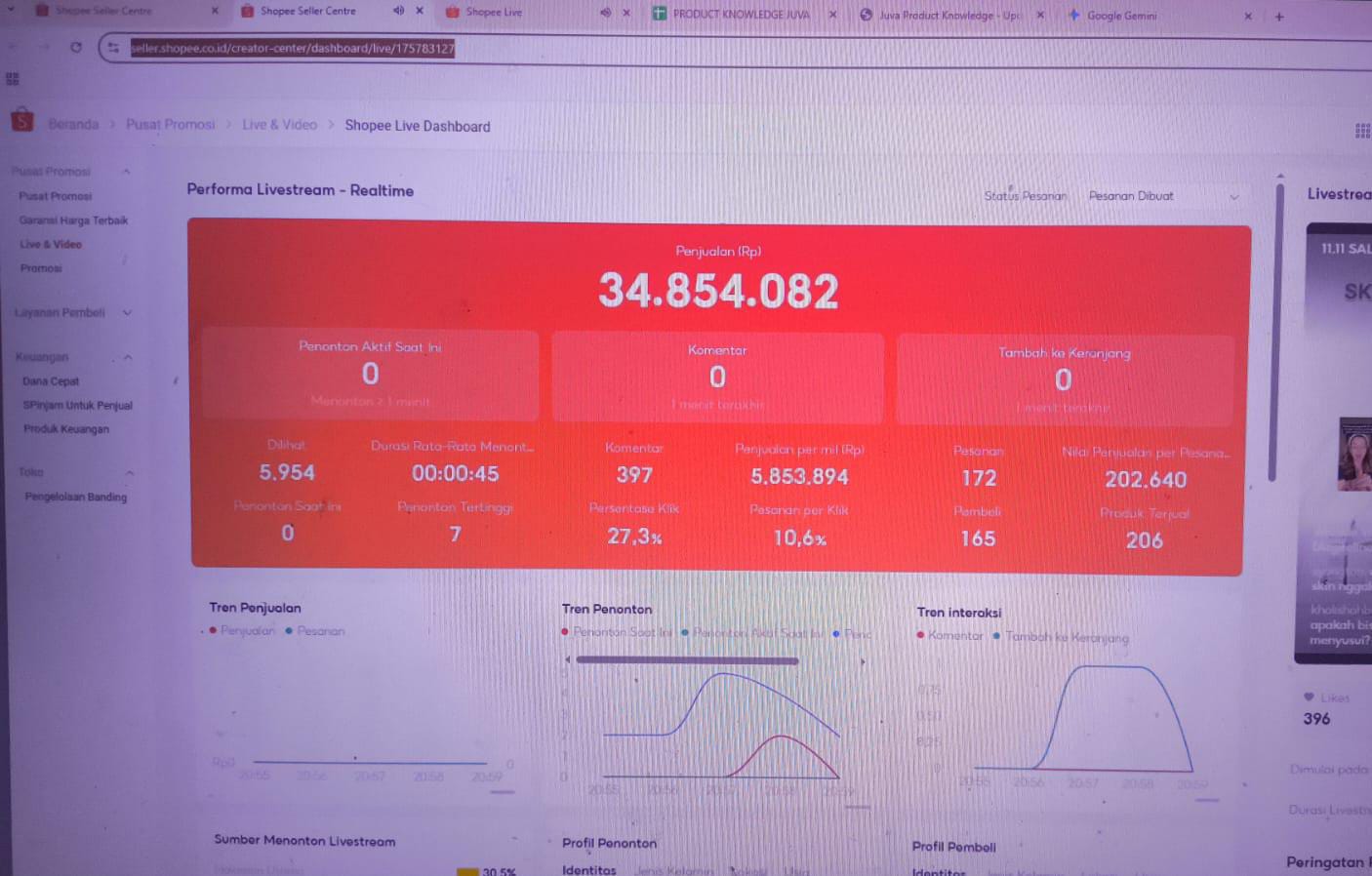Open a new browser tab with the plus button
The width and height of the screenshot is (1372, 876).
coord(1278,16)
